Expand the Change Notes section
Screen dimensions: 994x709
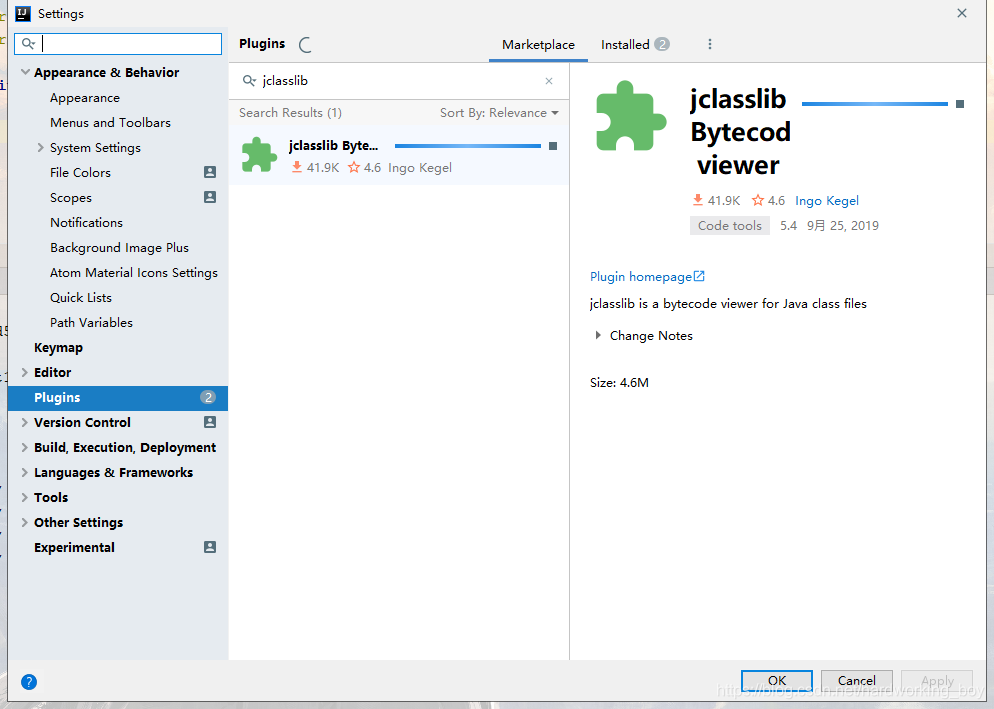597,335
